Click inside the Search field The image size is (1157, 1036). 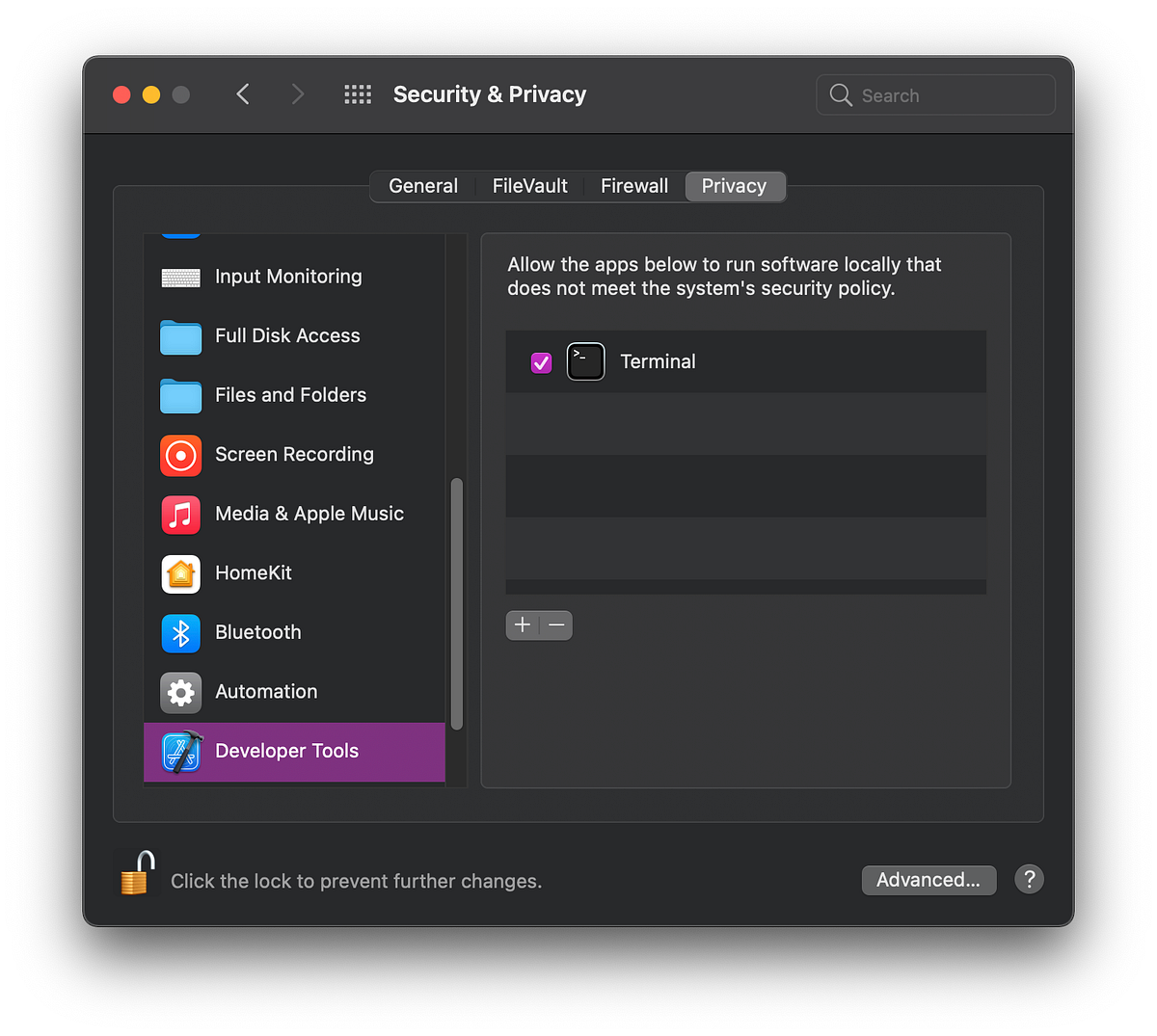[x=933, y=94]
